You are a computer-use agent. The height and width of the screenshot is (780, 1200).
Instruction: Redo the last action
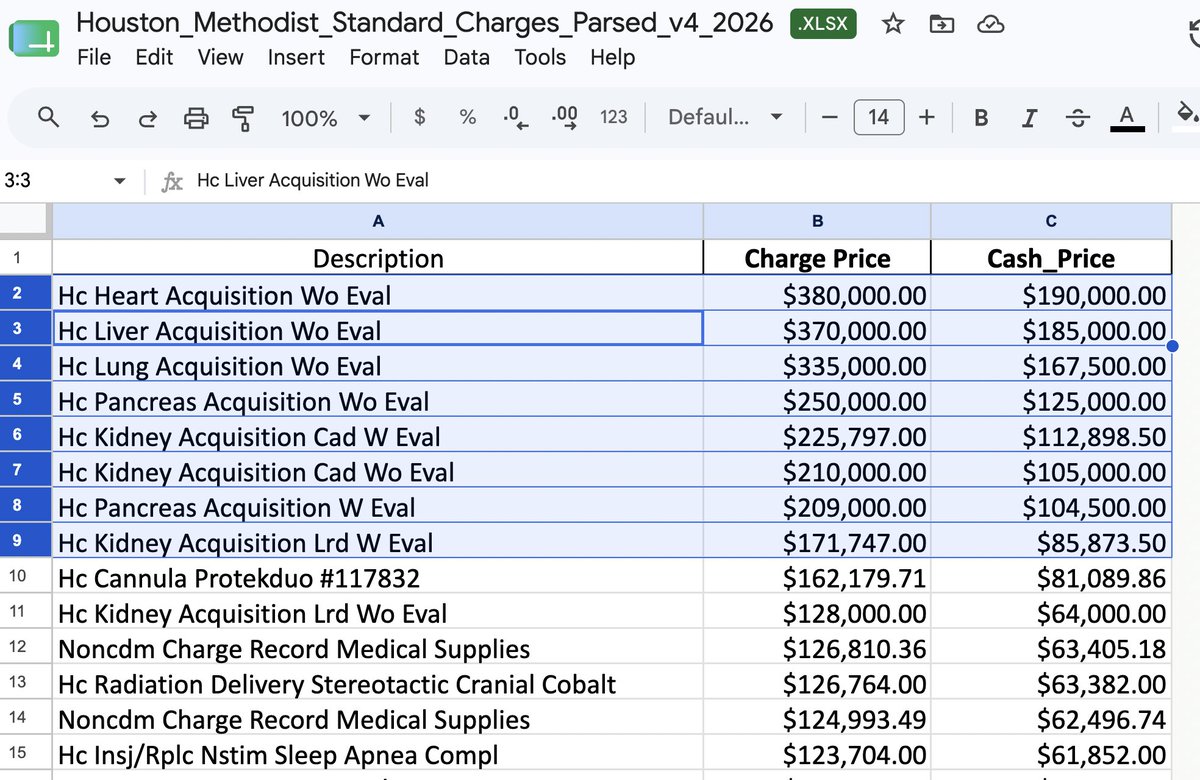tap(147, 118)
